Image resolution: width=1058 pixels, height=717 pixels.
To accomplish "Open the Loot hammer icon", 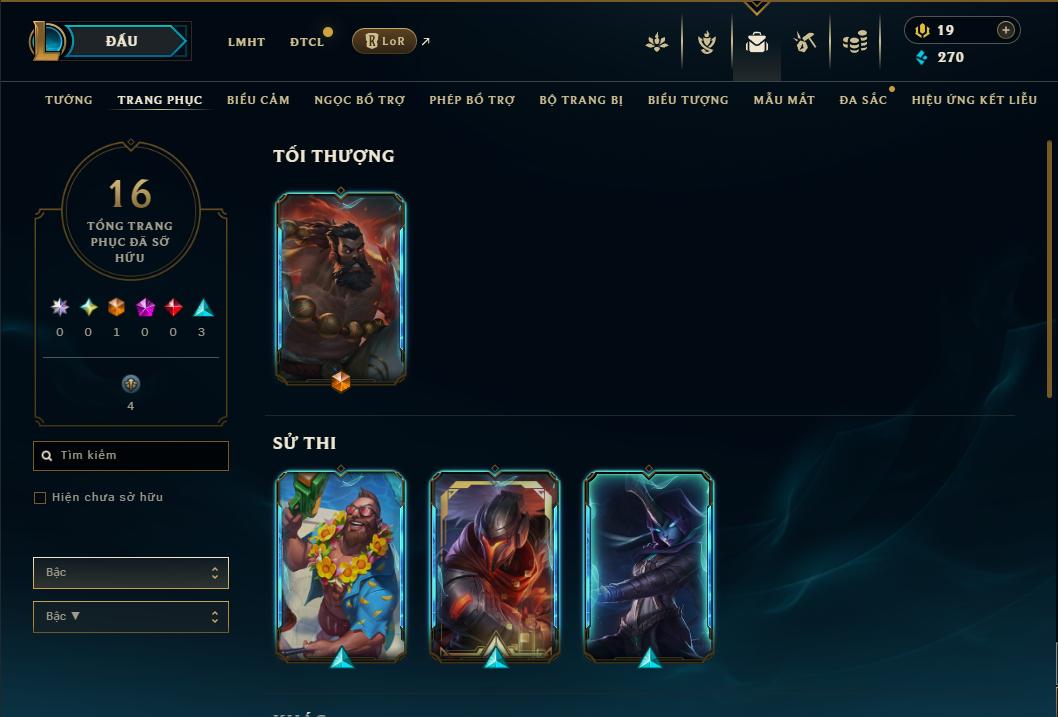I will point(804,42).
